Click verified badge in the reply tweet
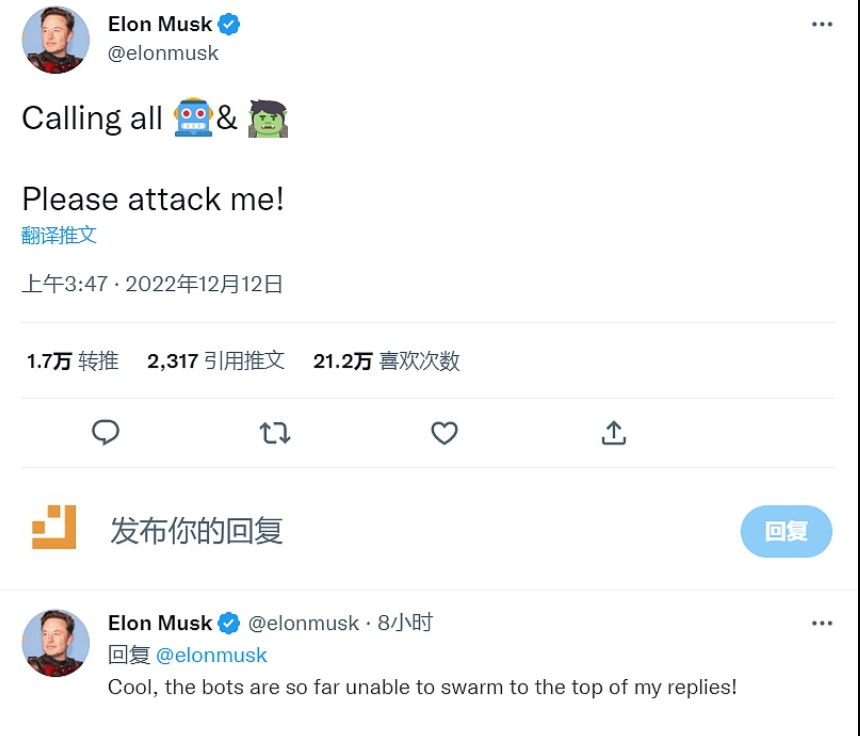 pyautogui.click(x=229, y=623)
